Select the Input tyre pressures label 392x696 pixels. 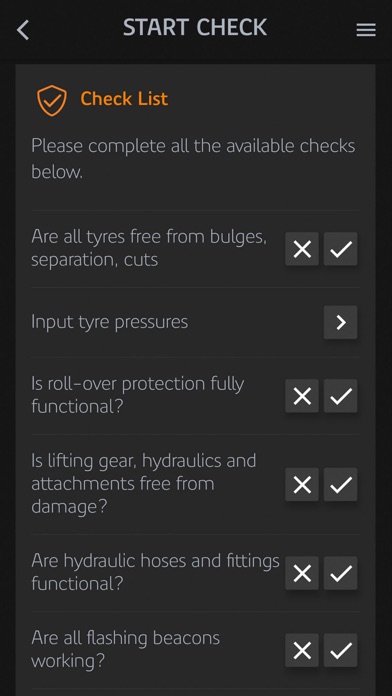[x=110, y=322]
